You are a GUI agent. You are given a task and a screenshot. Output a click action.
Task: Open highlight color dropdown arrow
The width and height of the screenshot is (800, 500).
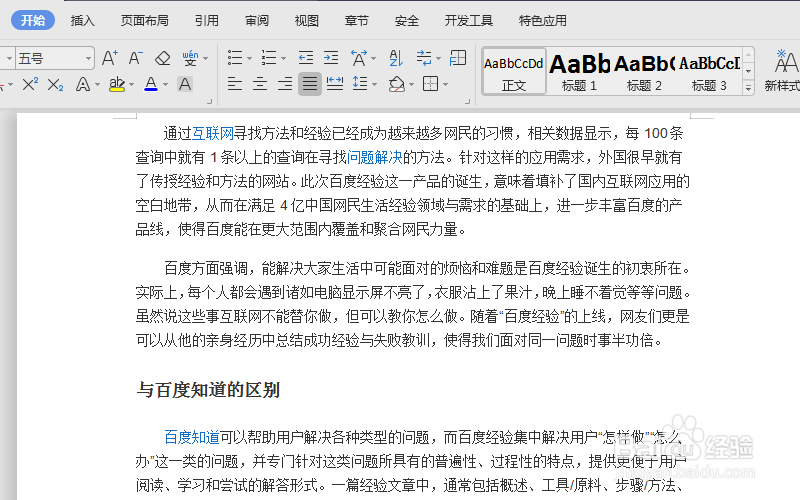[x=132, y=85]
